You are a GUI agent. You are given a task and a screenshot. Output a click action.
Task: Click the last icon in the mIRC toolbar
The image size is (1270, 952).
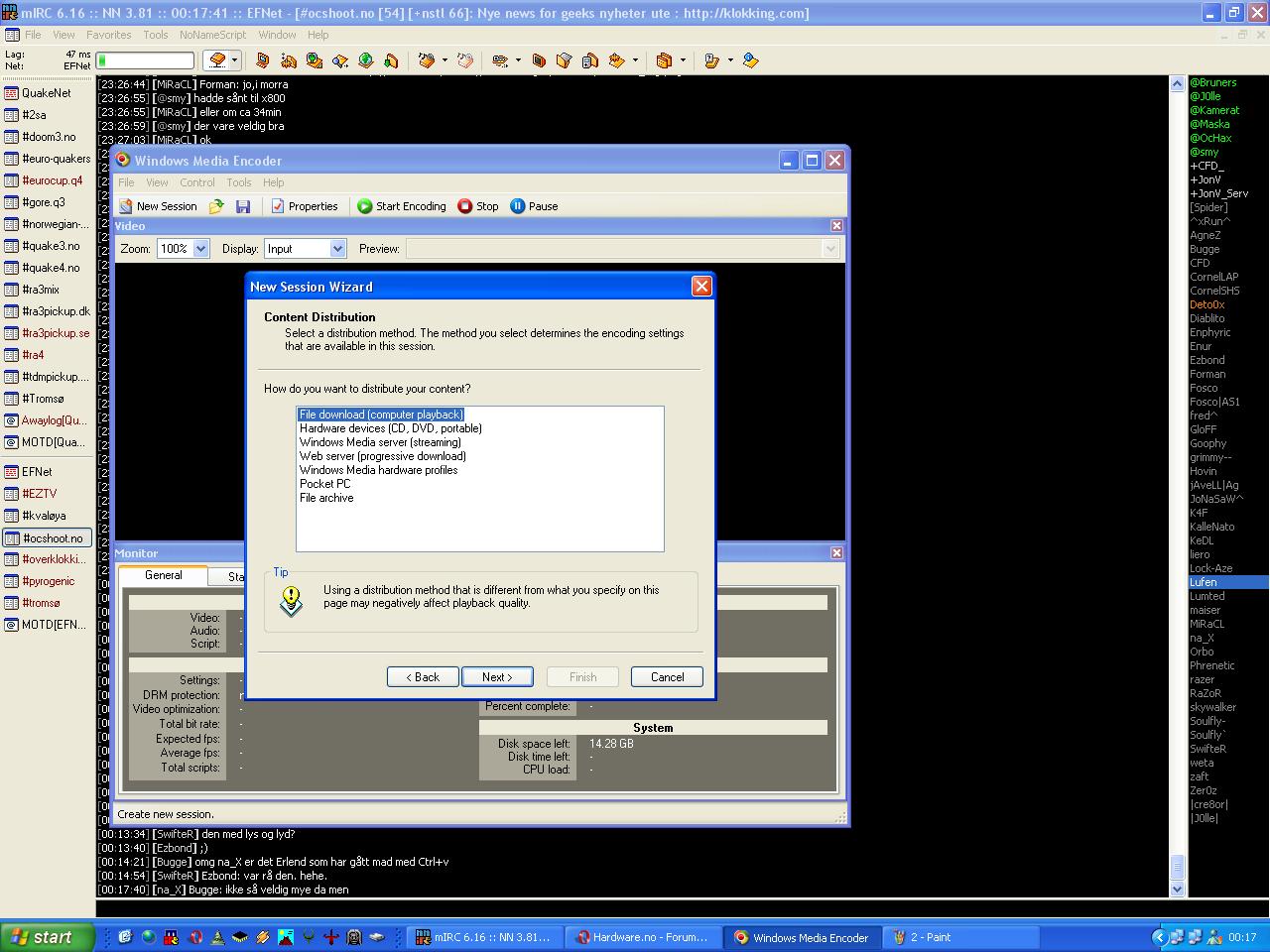click(750, 60)
